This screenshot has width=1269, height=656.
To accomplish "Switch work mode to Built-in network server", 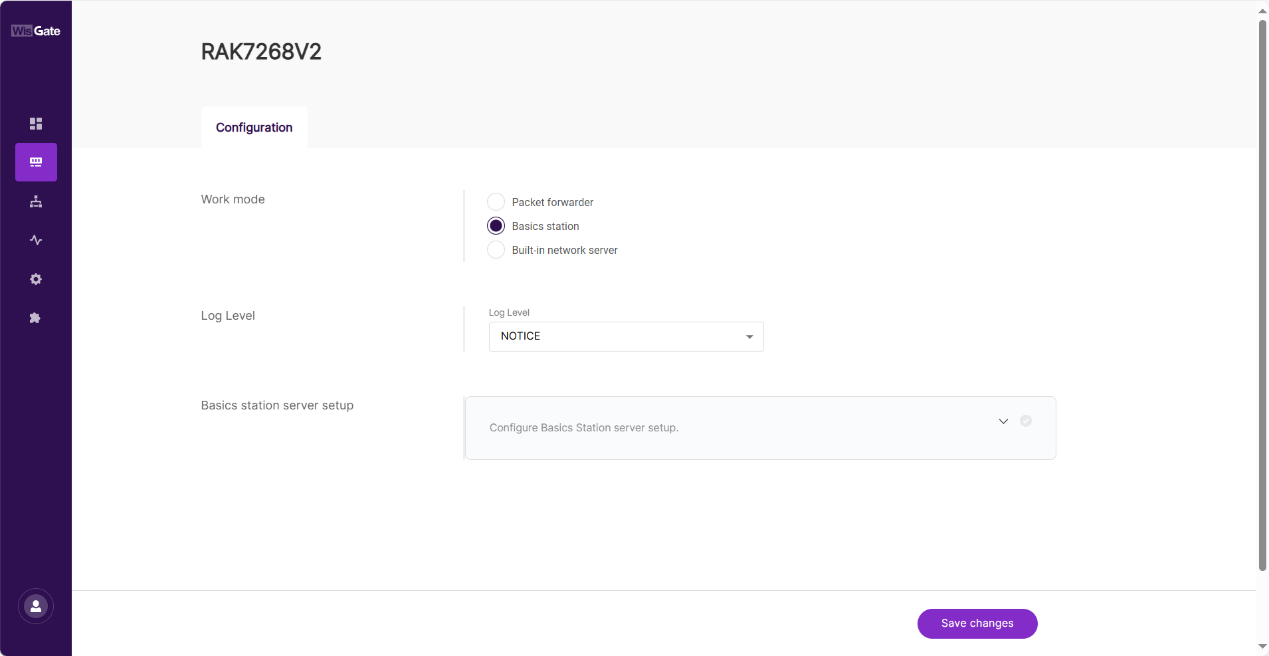I will (x=495, y=249).
